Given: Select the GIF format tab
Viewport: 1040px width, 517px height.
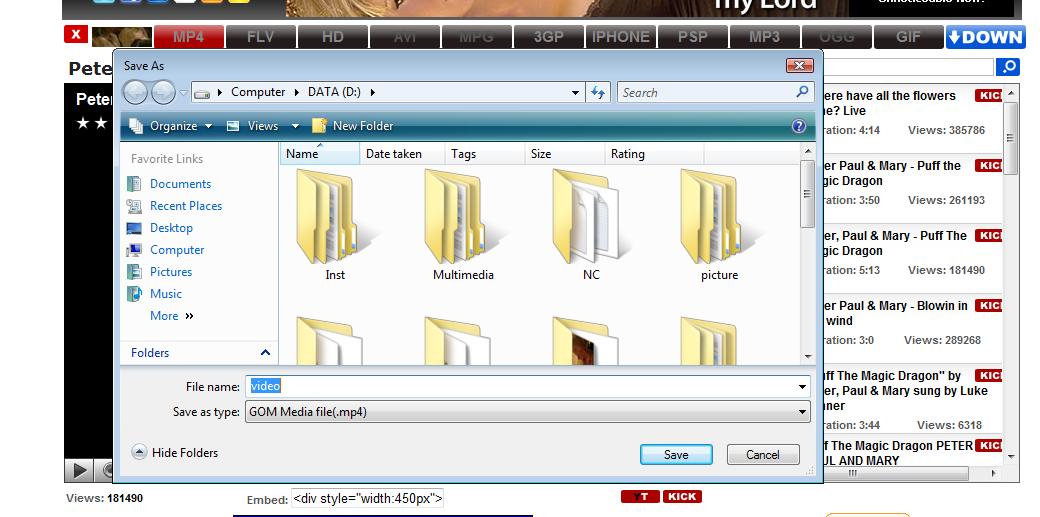Looking at the screenshot, I should [x=908, y=37].
